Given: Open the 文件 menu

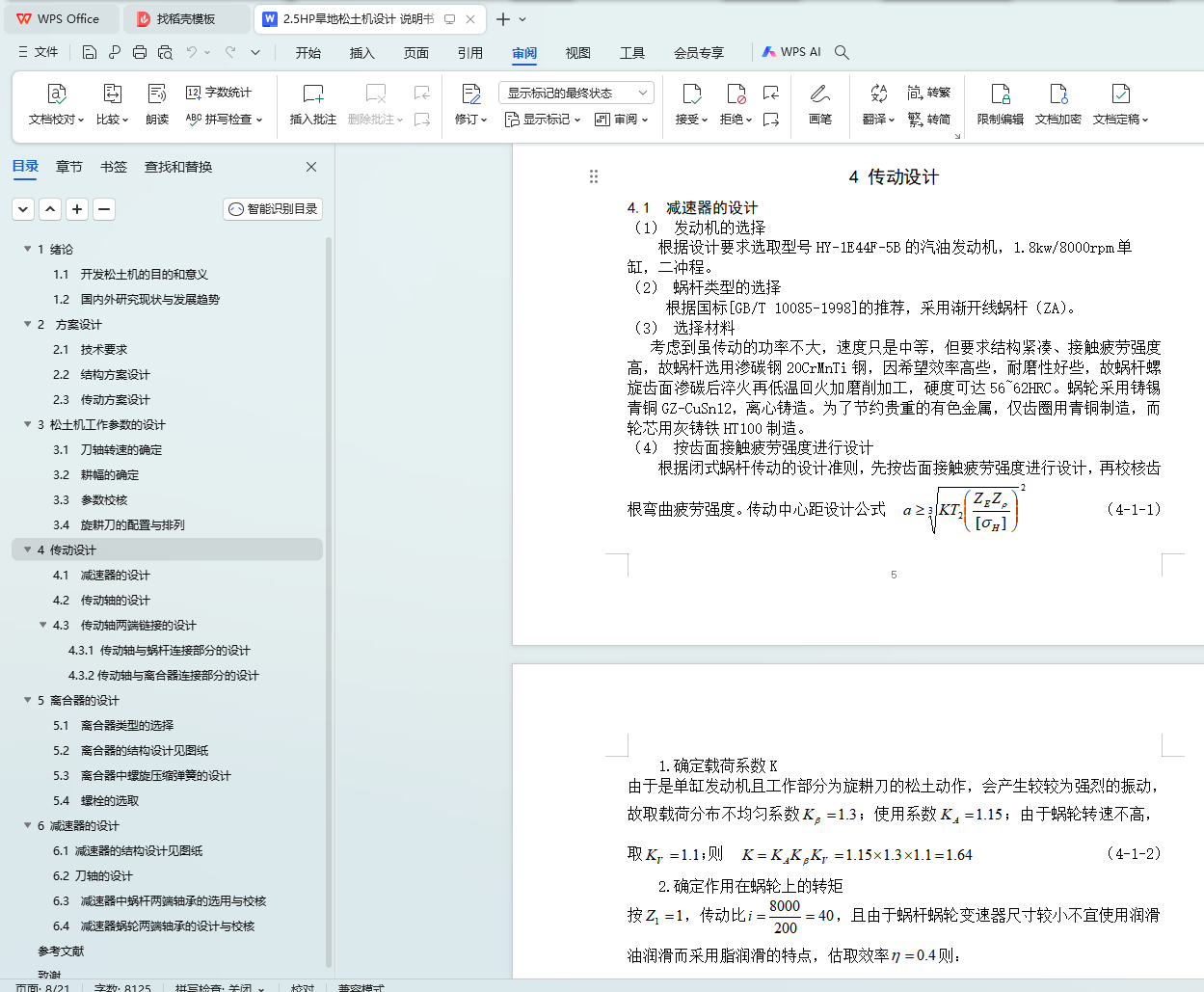Looking at the screenshot, I should pyautogui.click(x=39, y=52).
